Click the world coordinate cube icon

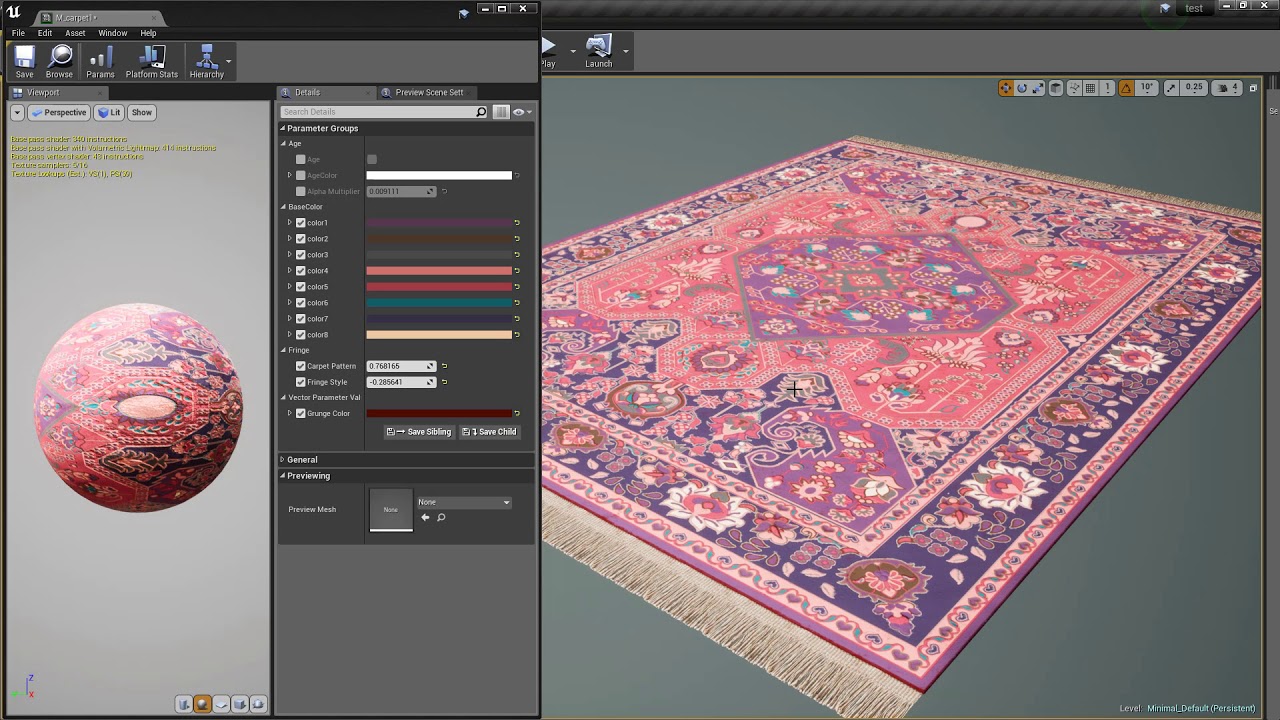click(1056, 88)
